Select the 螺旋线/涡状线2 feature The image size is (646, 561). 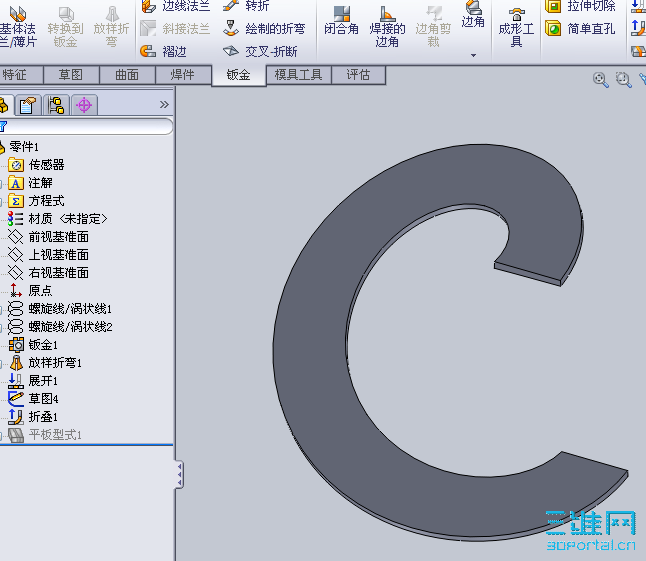(60, 327)
